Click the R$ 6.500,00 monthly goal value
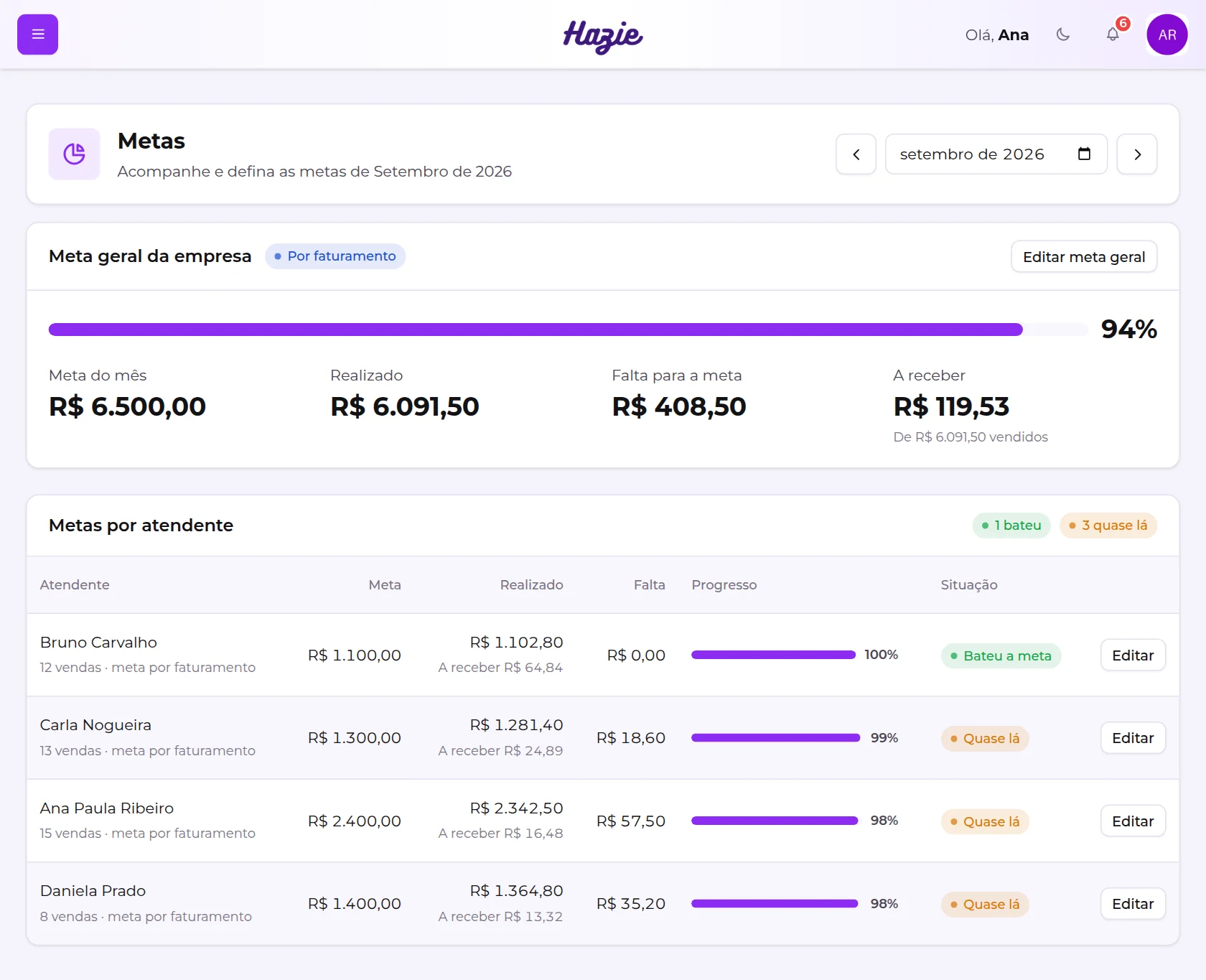The width and height of the screenshot is (1206, 980). pyautogui.click(x=127, y=406)
